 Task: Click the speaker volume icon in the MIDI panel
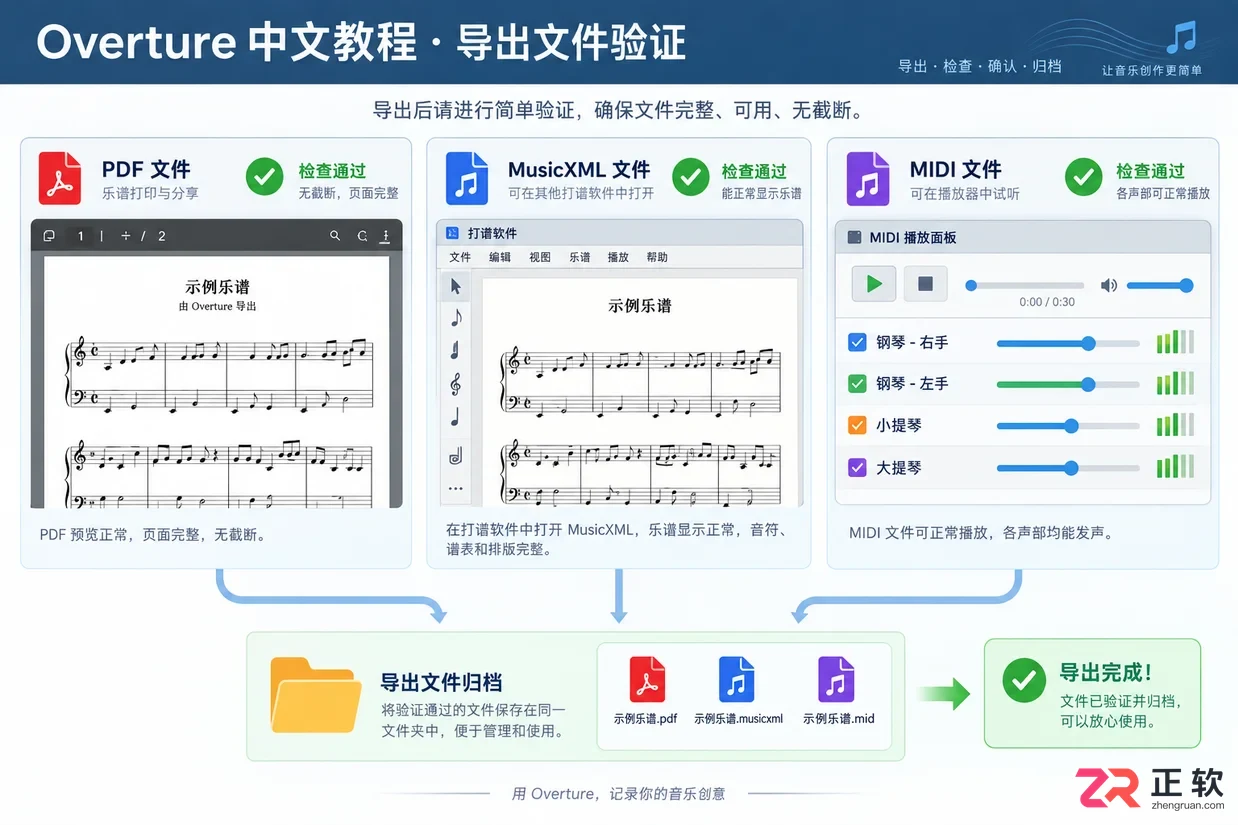(1108, 286)
